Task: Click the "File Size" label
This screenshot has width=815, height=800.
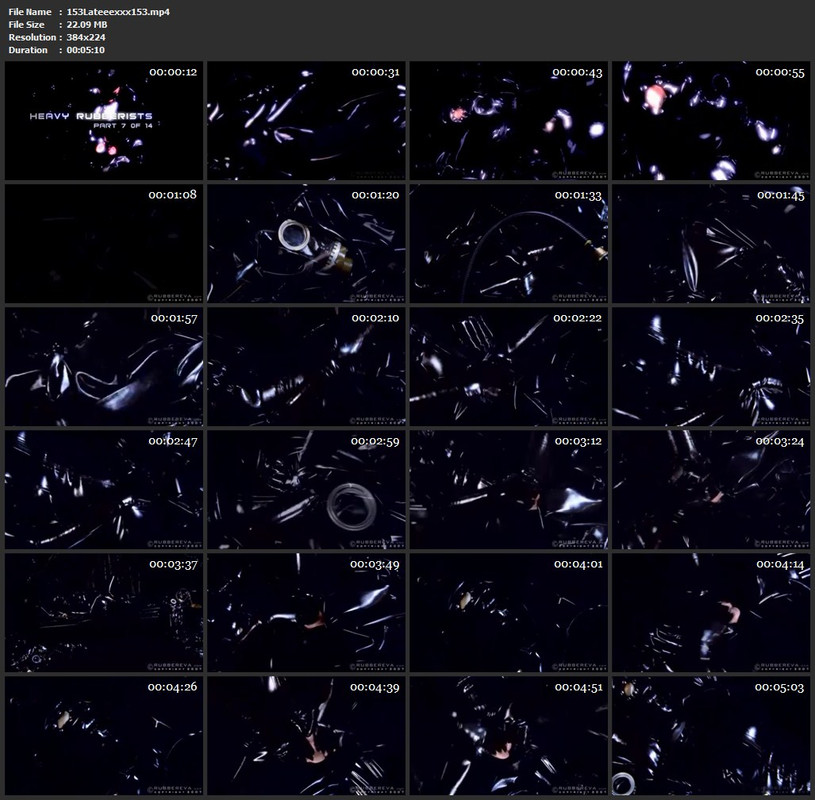Action: point(26,24)
